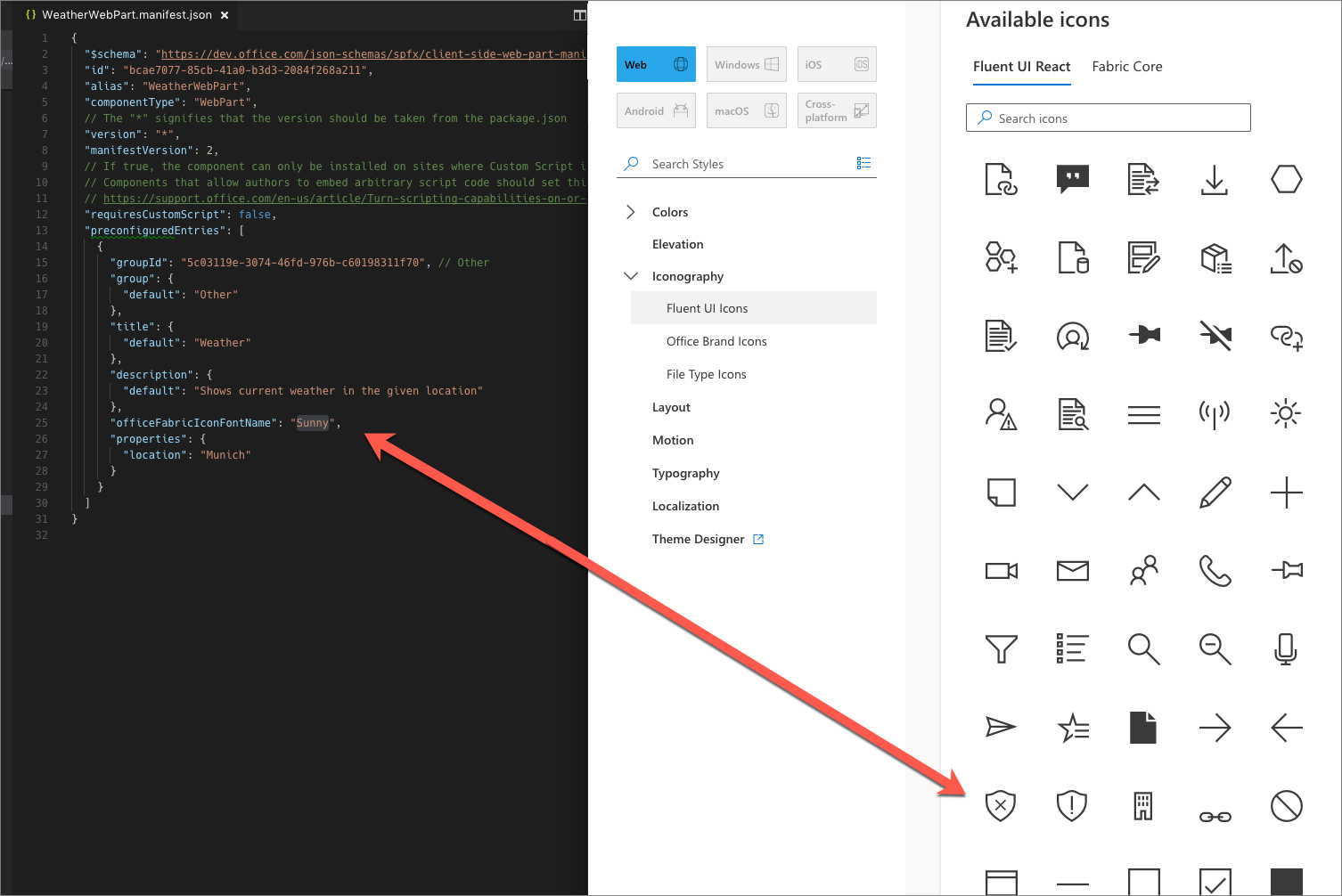Select the Phone handset icon
Image resolution: width=1342 pixels, height=896 pixels.
coord(1215,570)
